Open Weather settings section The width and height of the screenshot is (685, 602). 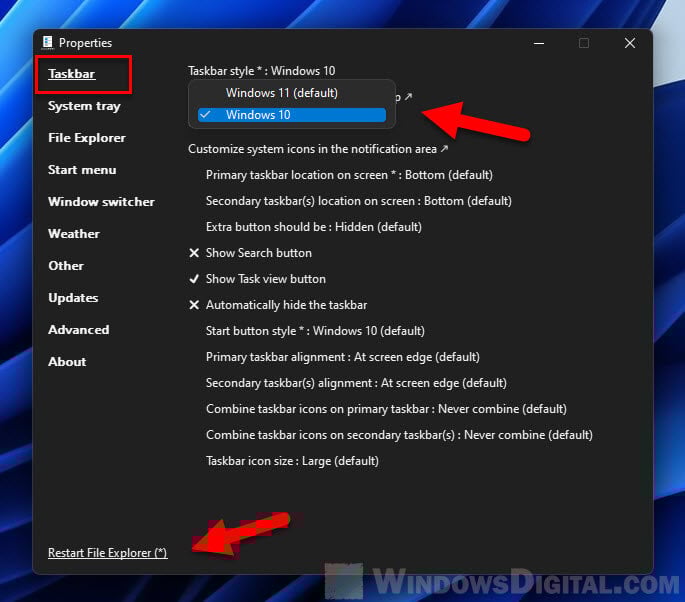[x=74, y=234]
